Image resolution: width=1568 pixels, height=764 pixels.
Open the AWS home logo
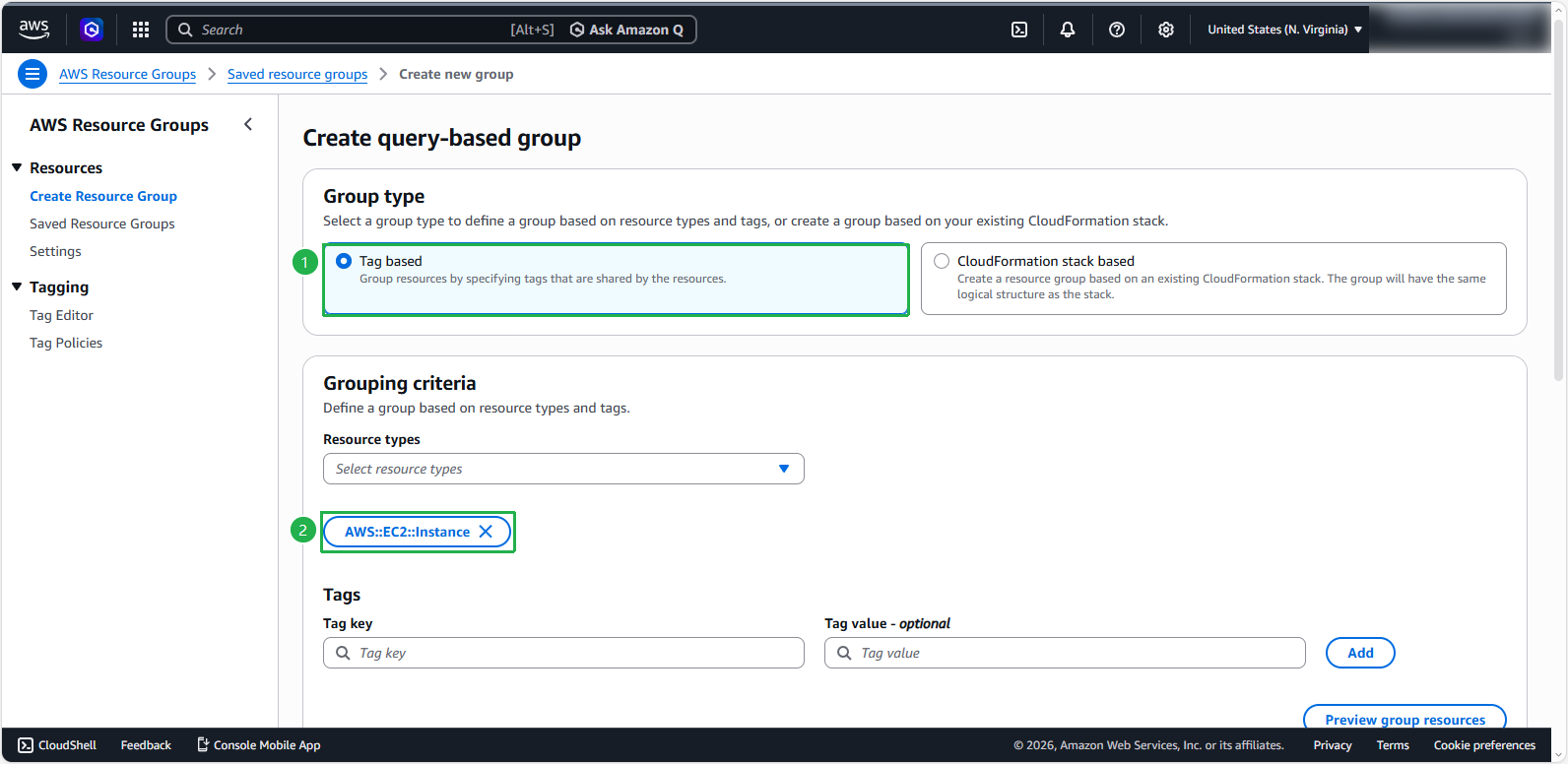click(33, 30)
